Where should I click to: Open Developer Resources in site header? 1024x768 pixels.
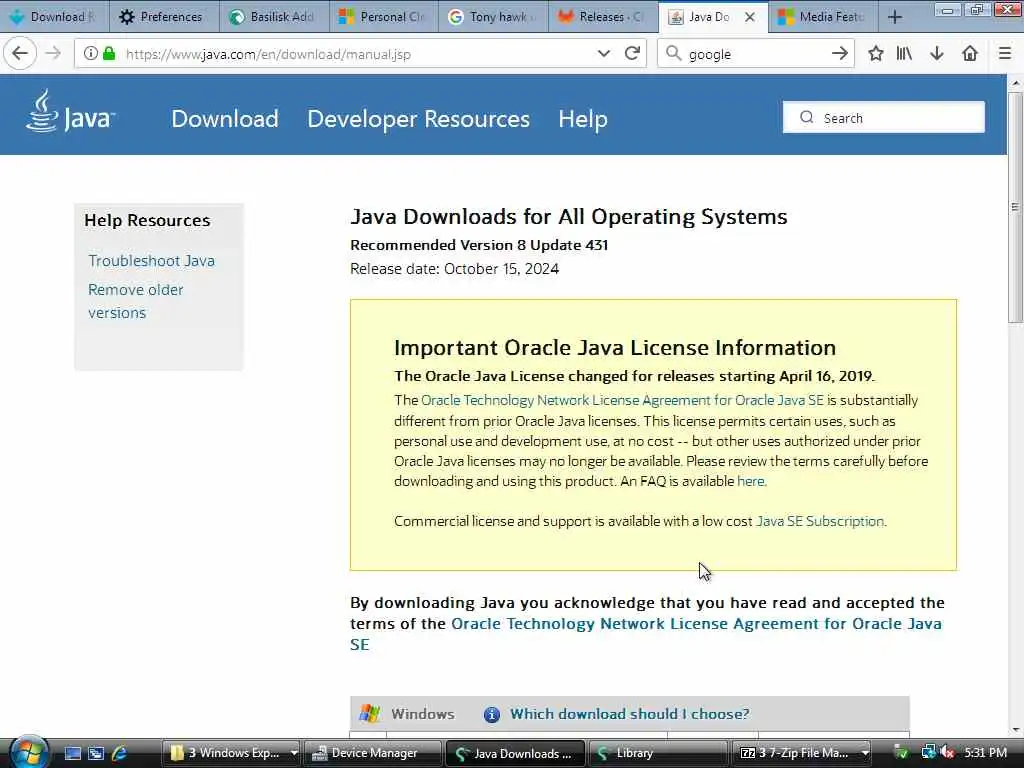tap(419, 119)
